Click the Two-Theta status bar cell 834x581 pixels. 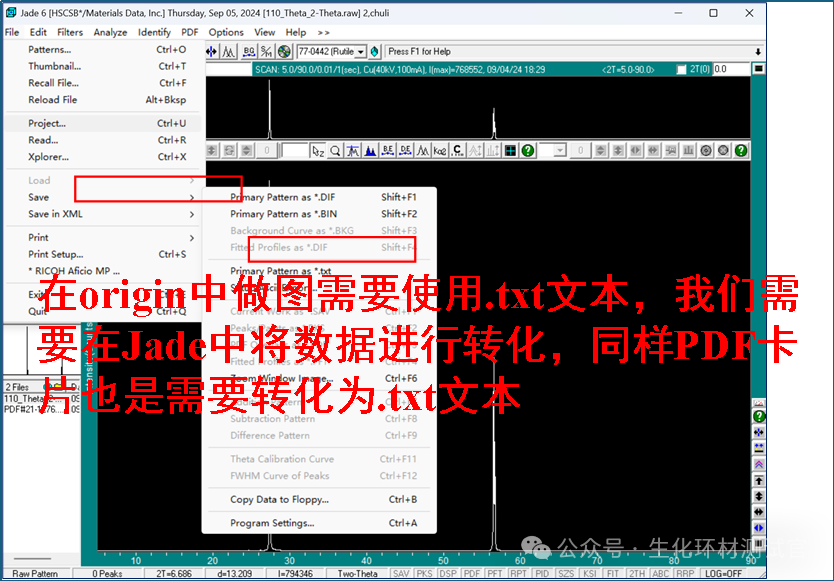coord(357,574)
